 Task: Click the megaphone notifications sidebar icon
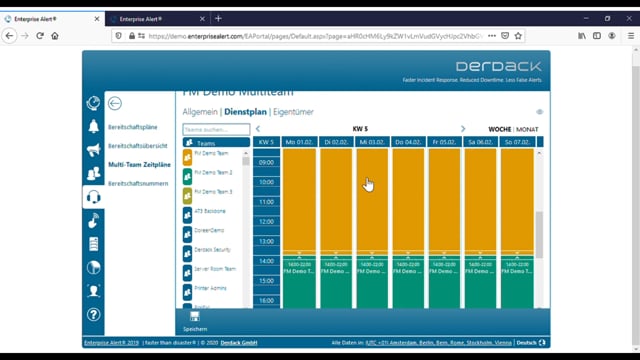93,150
